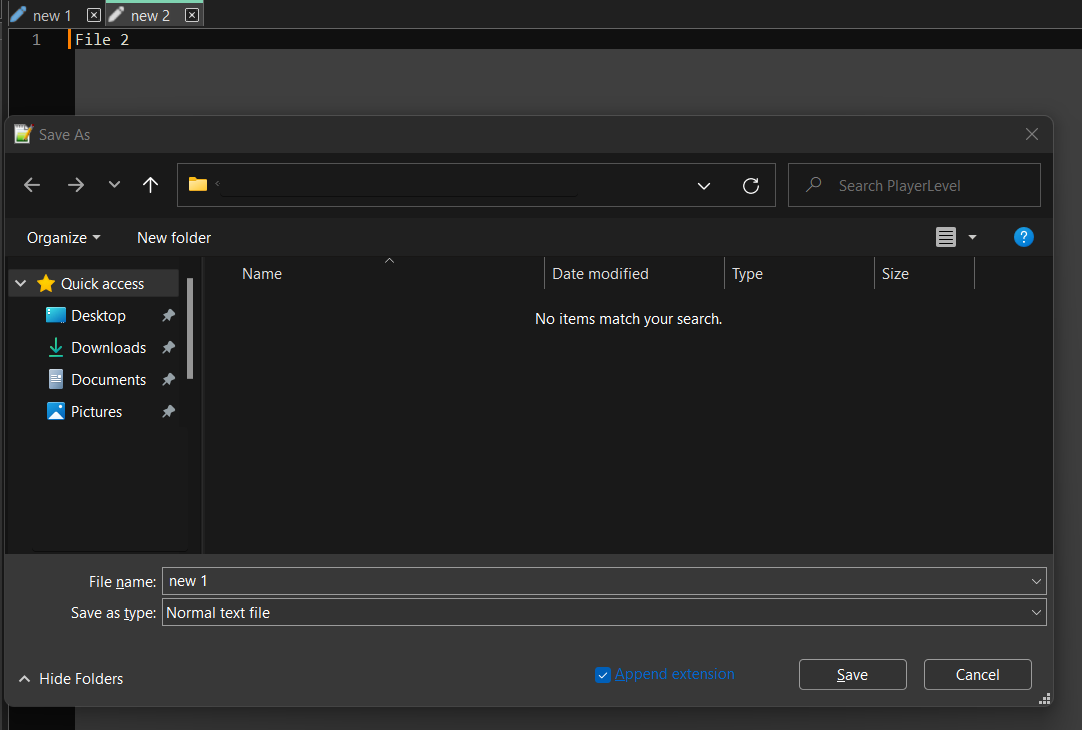Click the navigation pane vertical scrollbar

pos(190,328)
